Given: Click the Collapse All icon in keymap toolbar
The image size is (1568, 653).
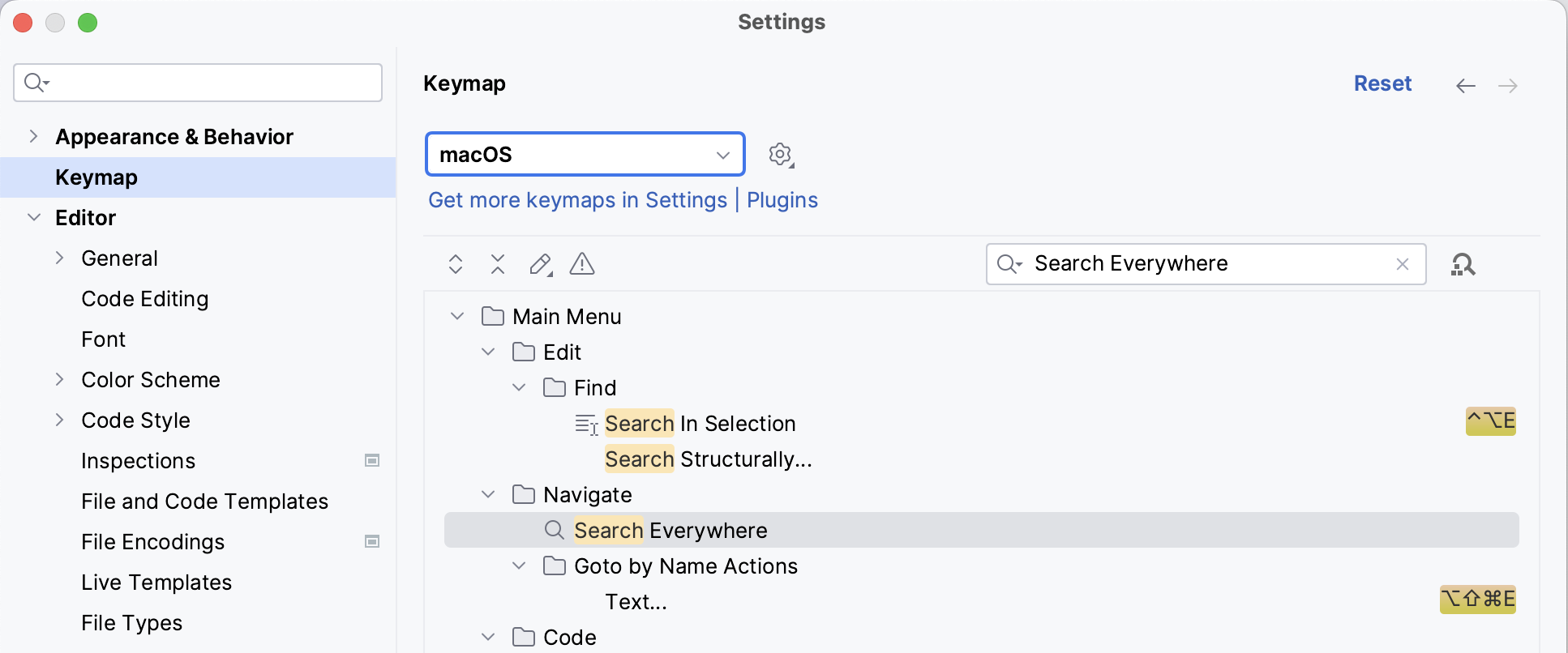Looking at the screenshot, I should [x=498, y=264].
